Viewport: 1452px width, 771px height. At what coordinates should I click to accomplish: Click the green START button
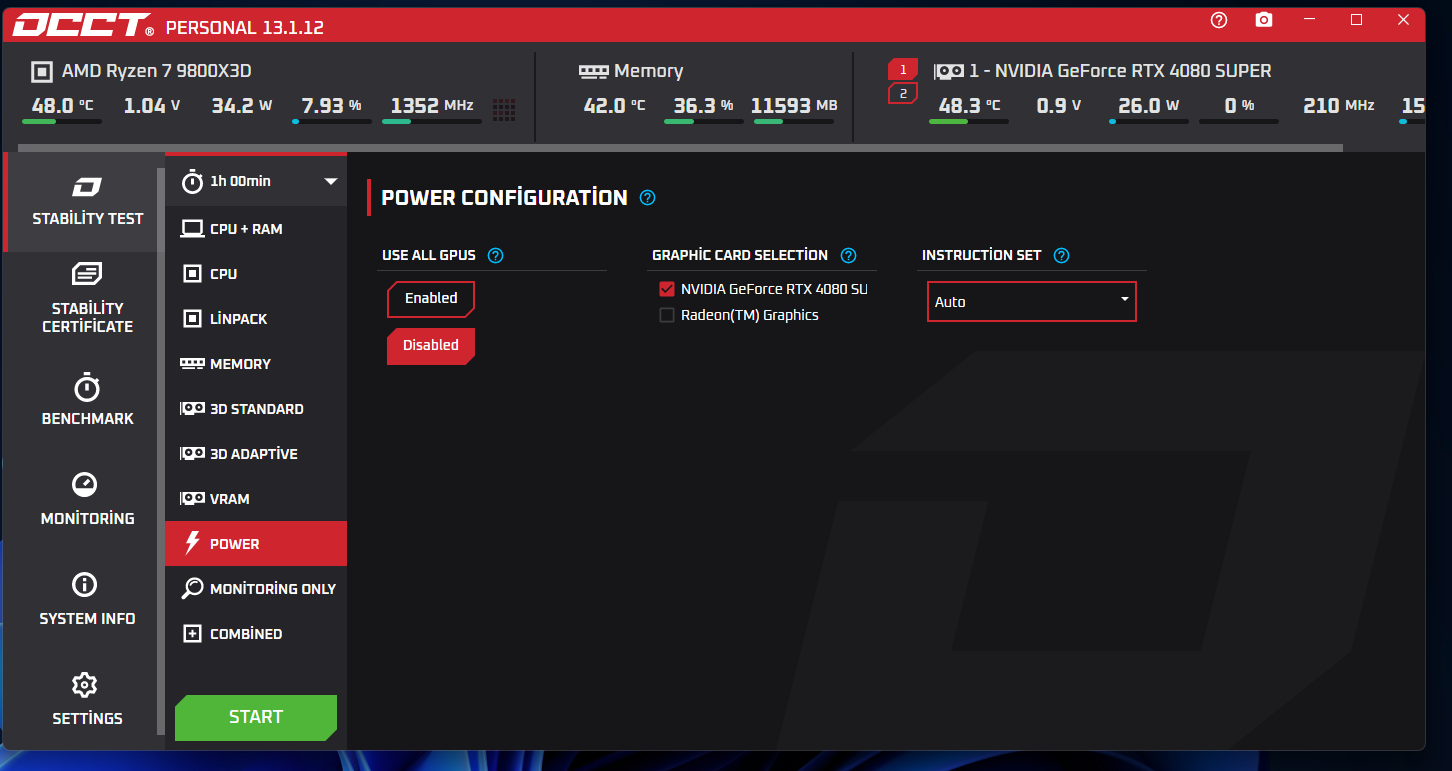pos(256,717)
